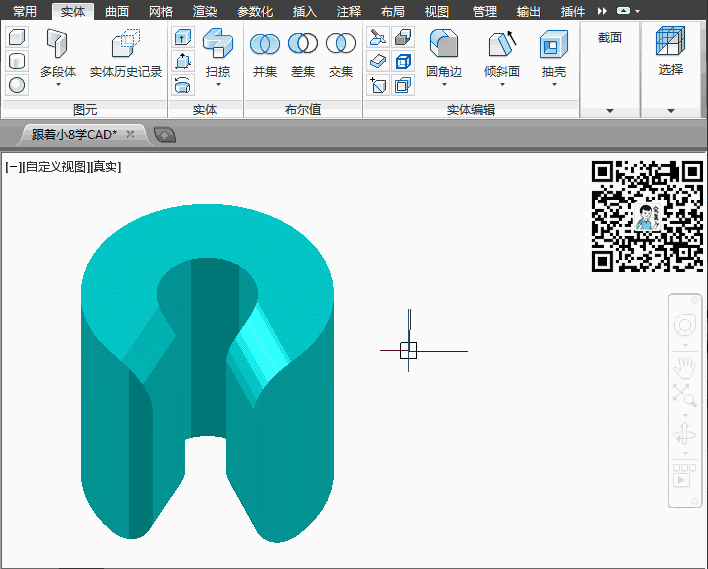Click the ShowMotion icon in nav bar
Image resolution: width=708 pixels, height=569 pixels.
coord(684,476)
